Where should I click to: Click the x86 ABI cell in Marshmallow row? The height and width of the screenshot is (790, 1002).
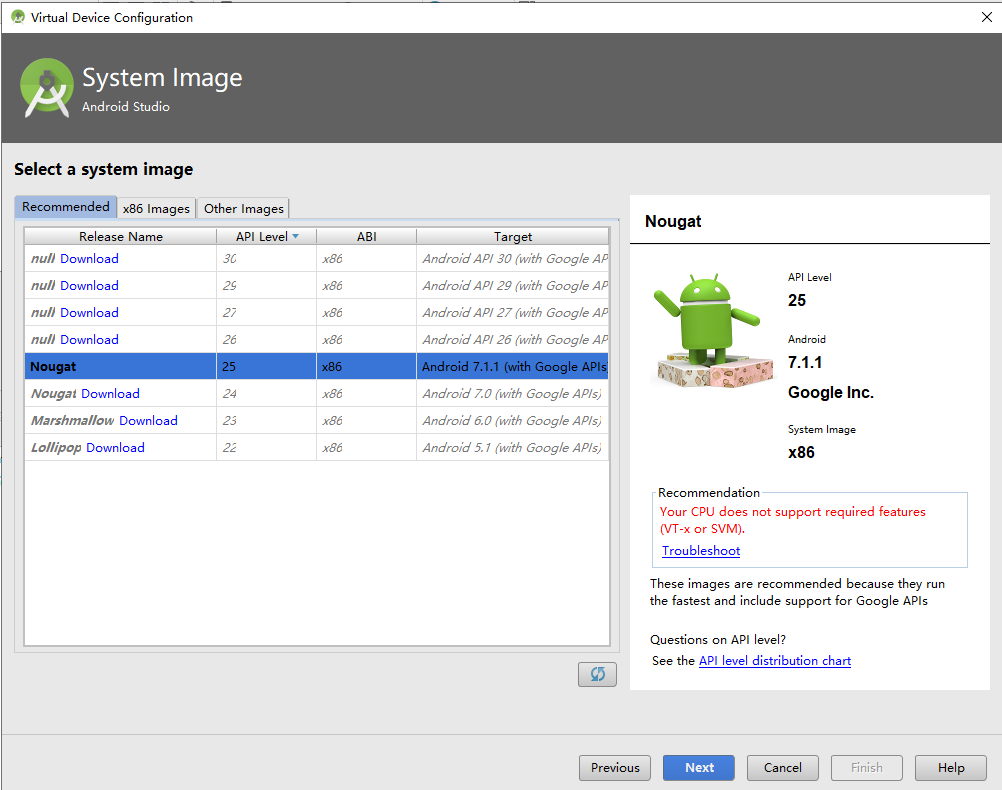(x=366, y=421)
